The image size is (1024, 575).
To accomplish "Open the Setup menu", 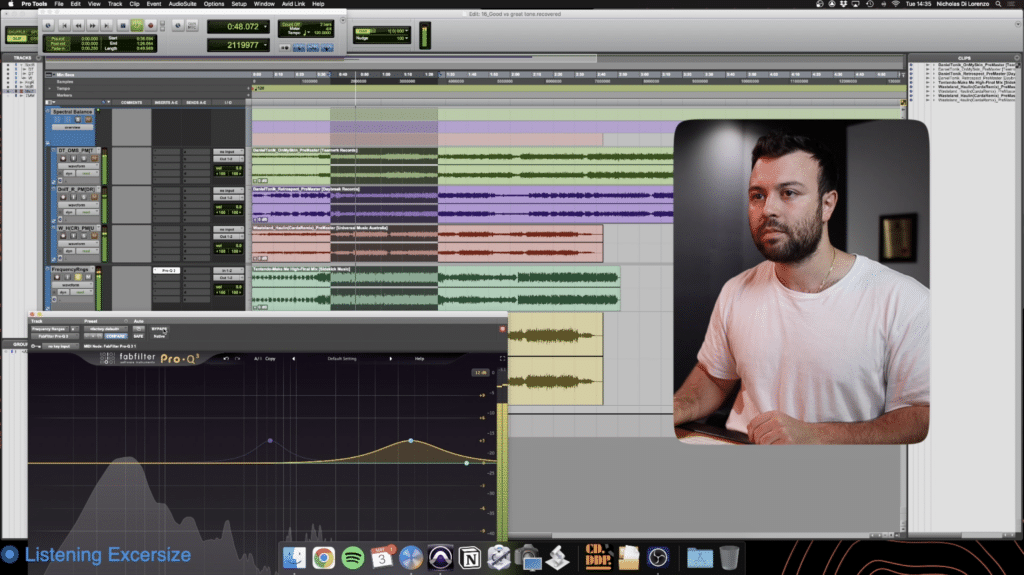I will (239, 4).
